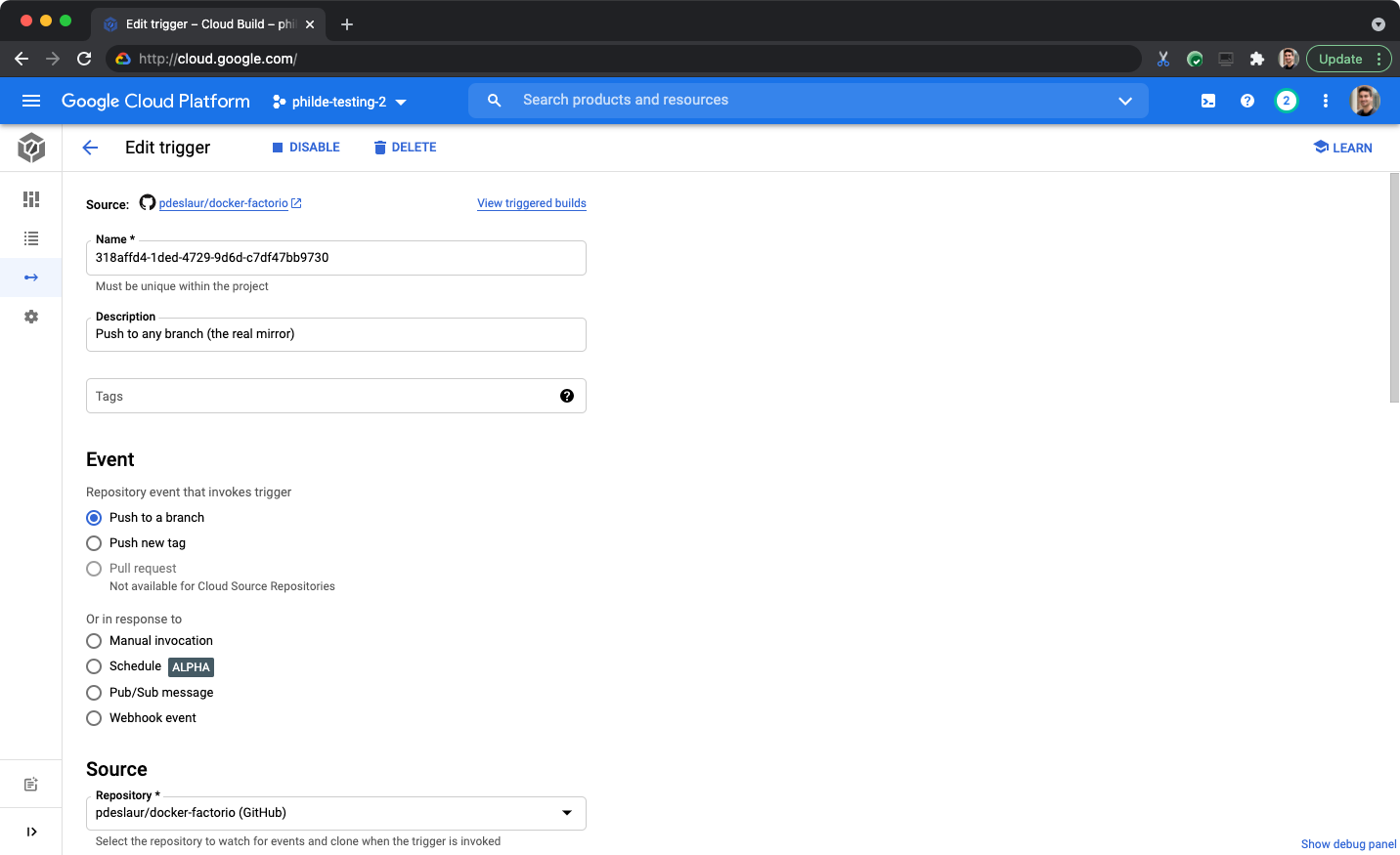Select the Push new tag radio
The width and height of the screenshot is (1400, 855).
point(94,543)
